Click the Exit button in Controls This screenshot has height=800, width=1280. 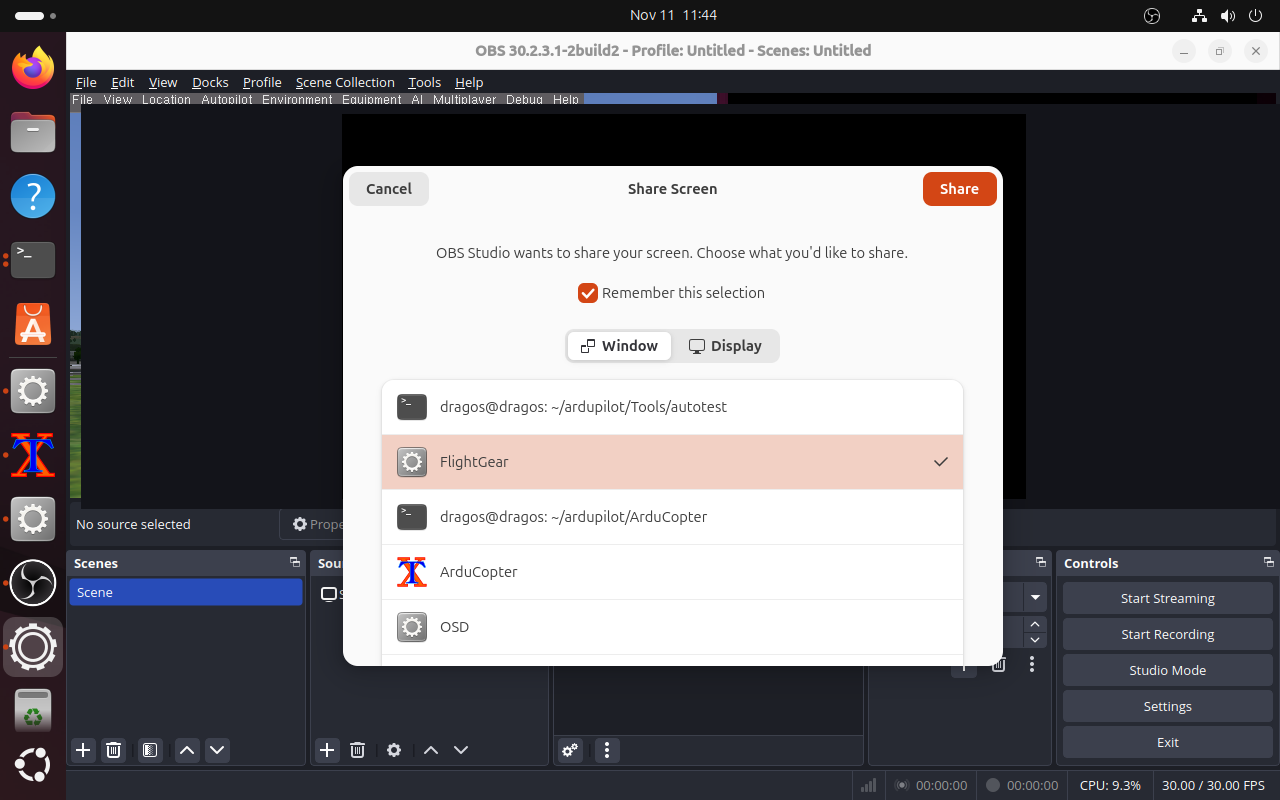pos(1167,742)
